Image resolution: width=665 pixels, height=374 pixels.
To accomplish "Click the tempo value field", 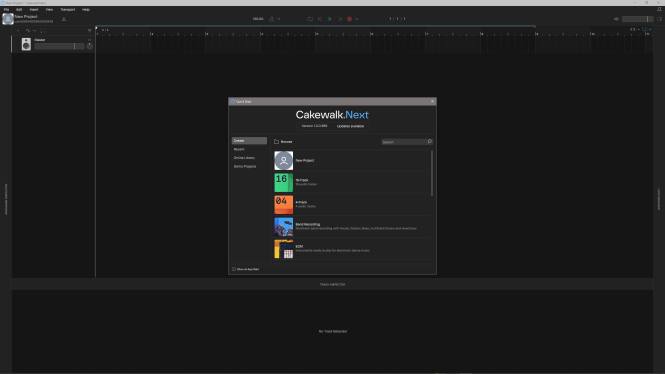I will pyautogui.click(x=258, y=19).
